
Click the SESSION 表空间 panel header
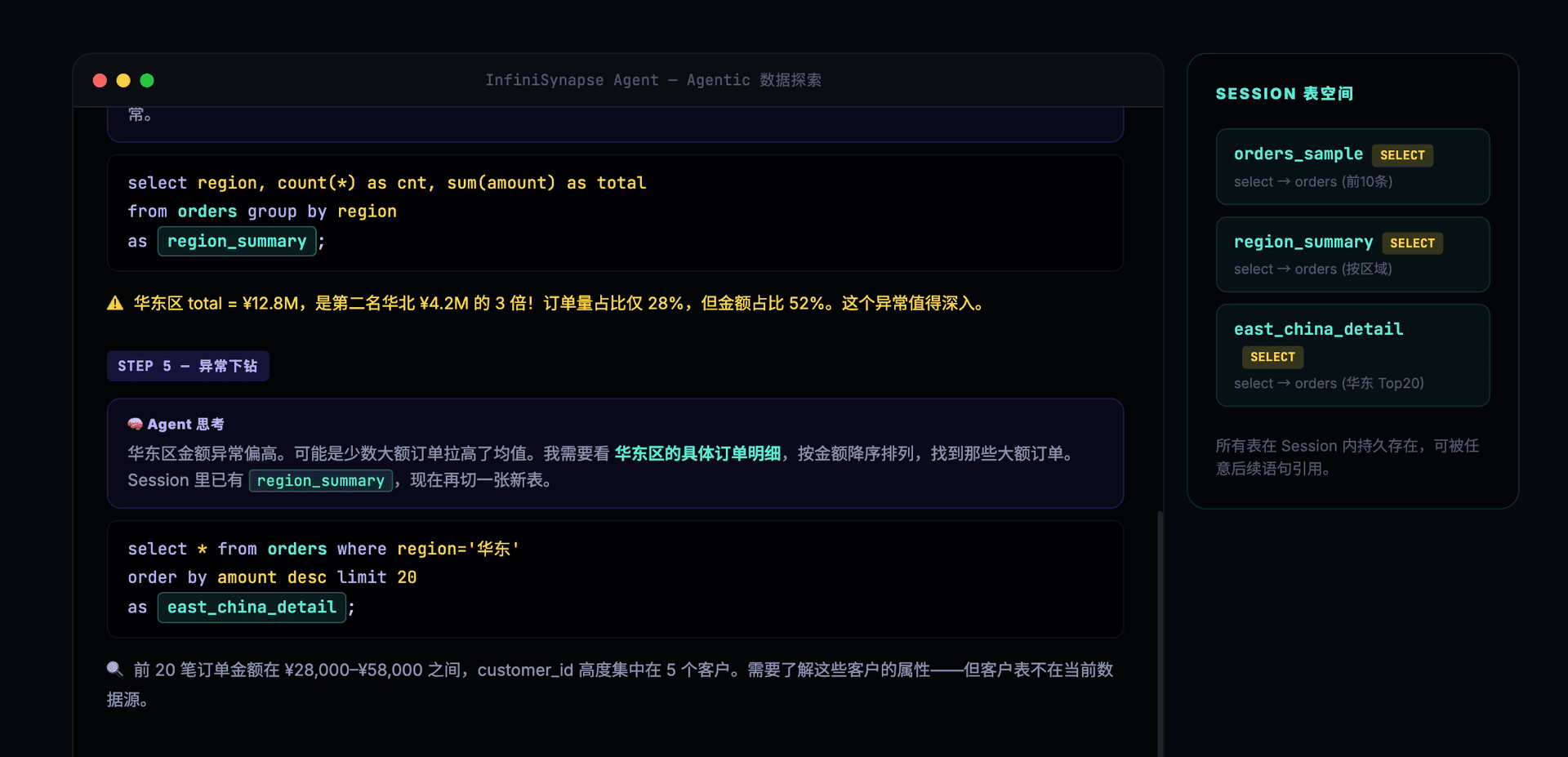pos(1283,93)
